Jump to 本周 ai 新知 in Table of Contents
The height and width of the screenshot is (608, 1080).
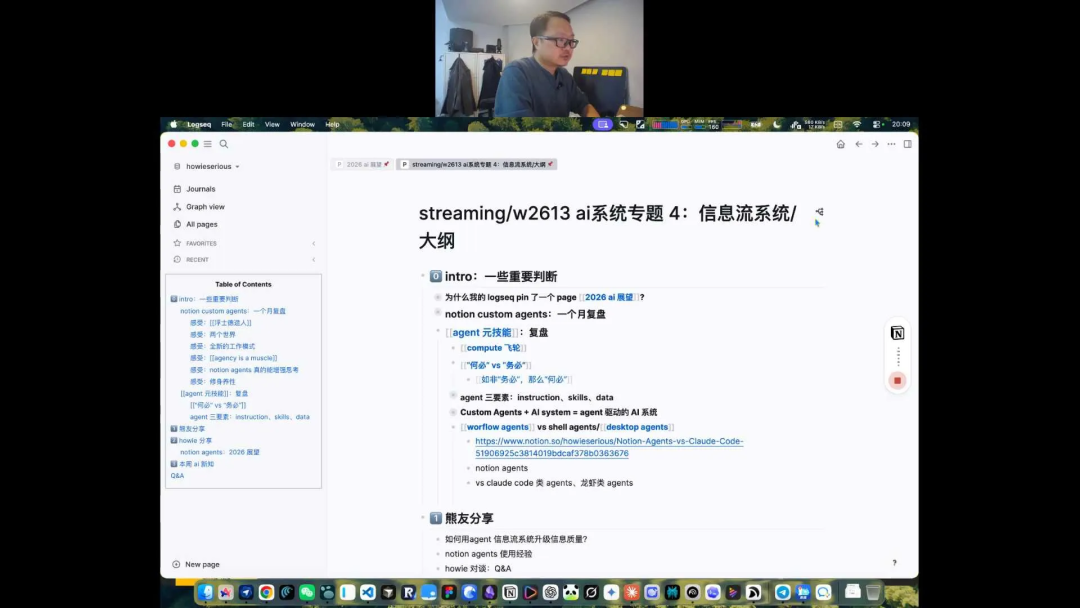[192, 464]
